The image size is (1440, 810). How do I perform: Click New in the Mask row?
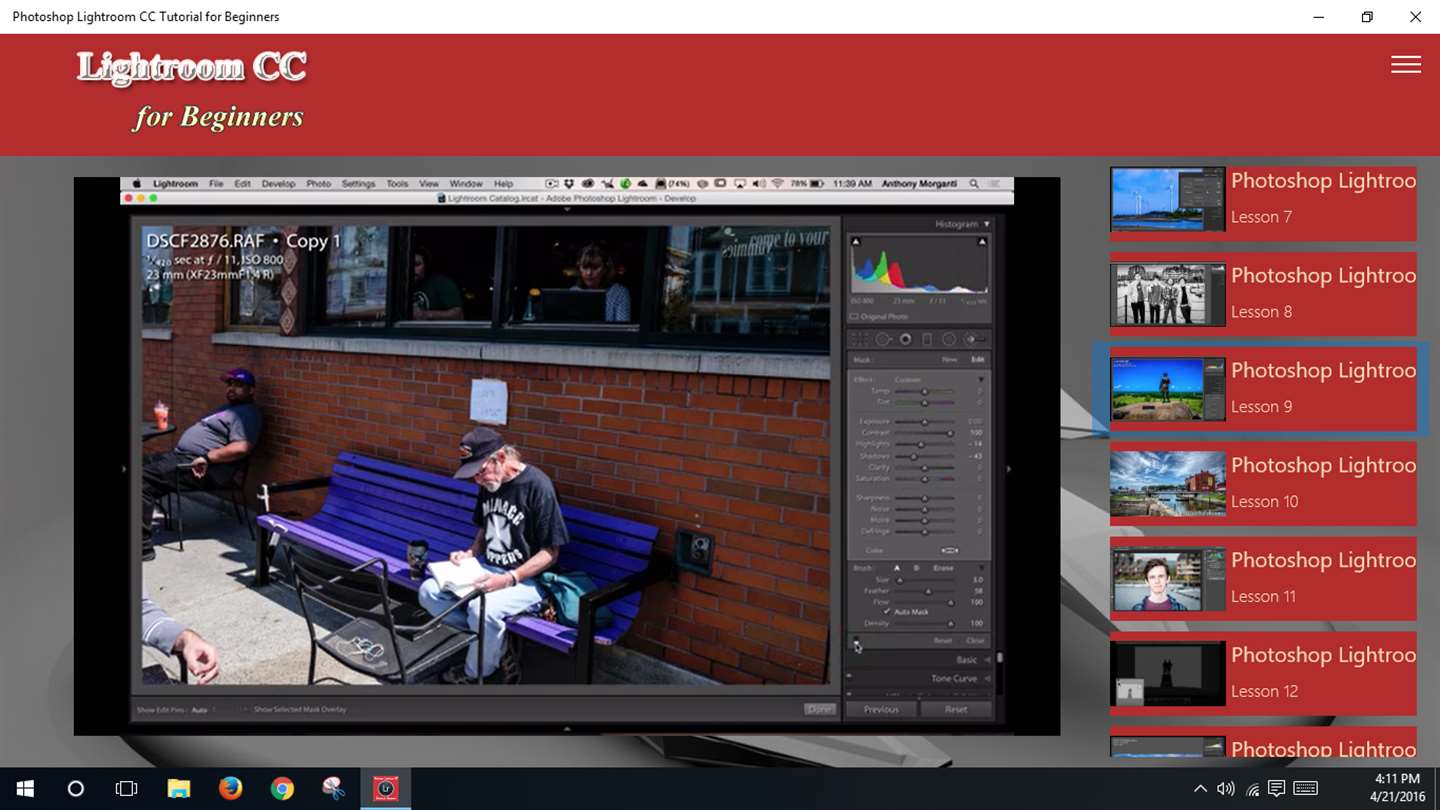(949, 359)
